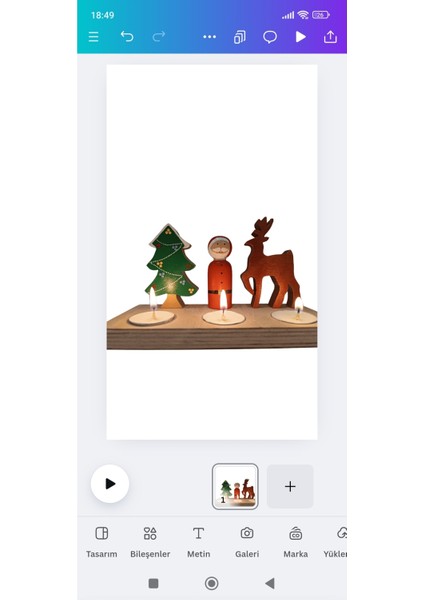
Task: Open the hamburger menu
Action: (x=93, y=37)
